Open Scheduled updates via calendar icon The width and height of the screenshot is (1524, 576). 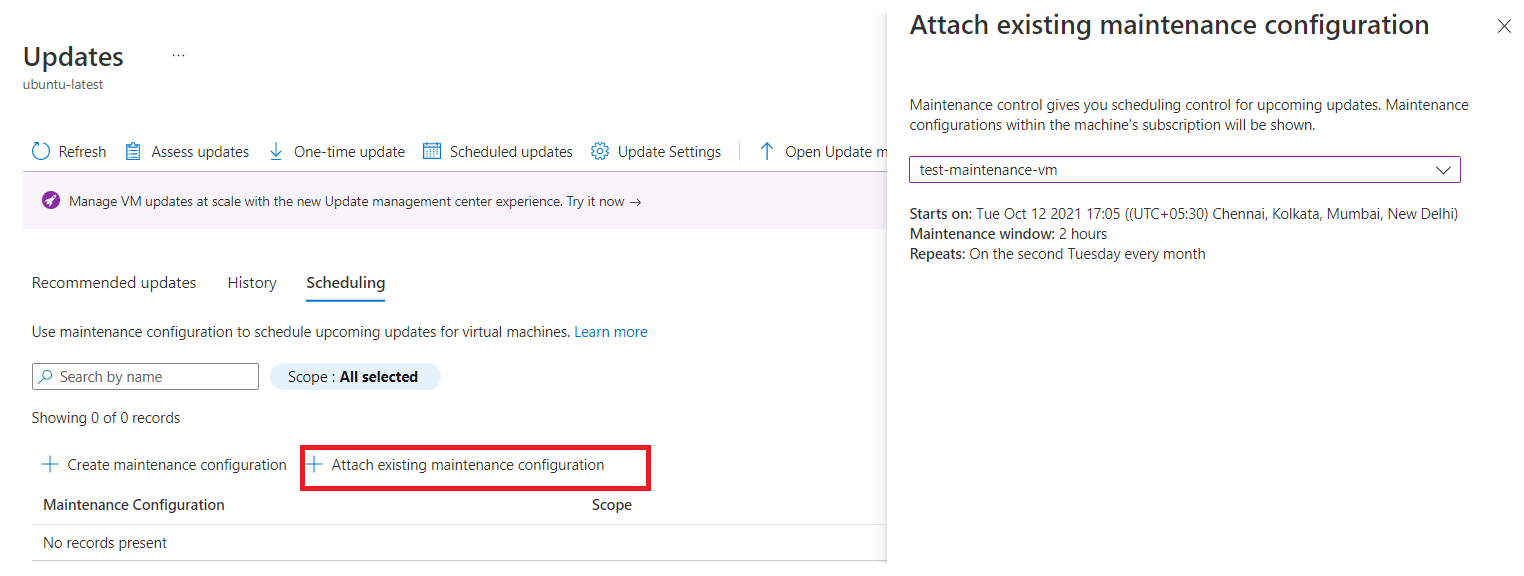(x=432, y=150)
